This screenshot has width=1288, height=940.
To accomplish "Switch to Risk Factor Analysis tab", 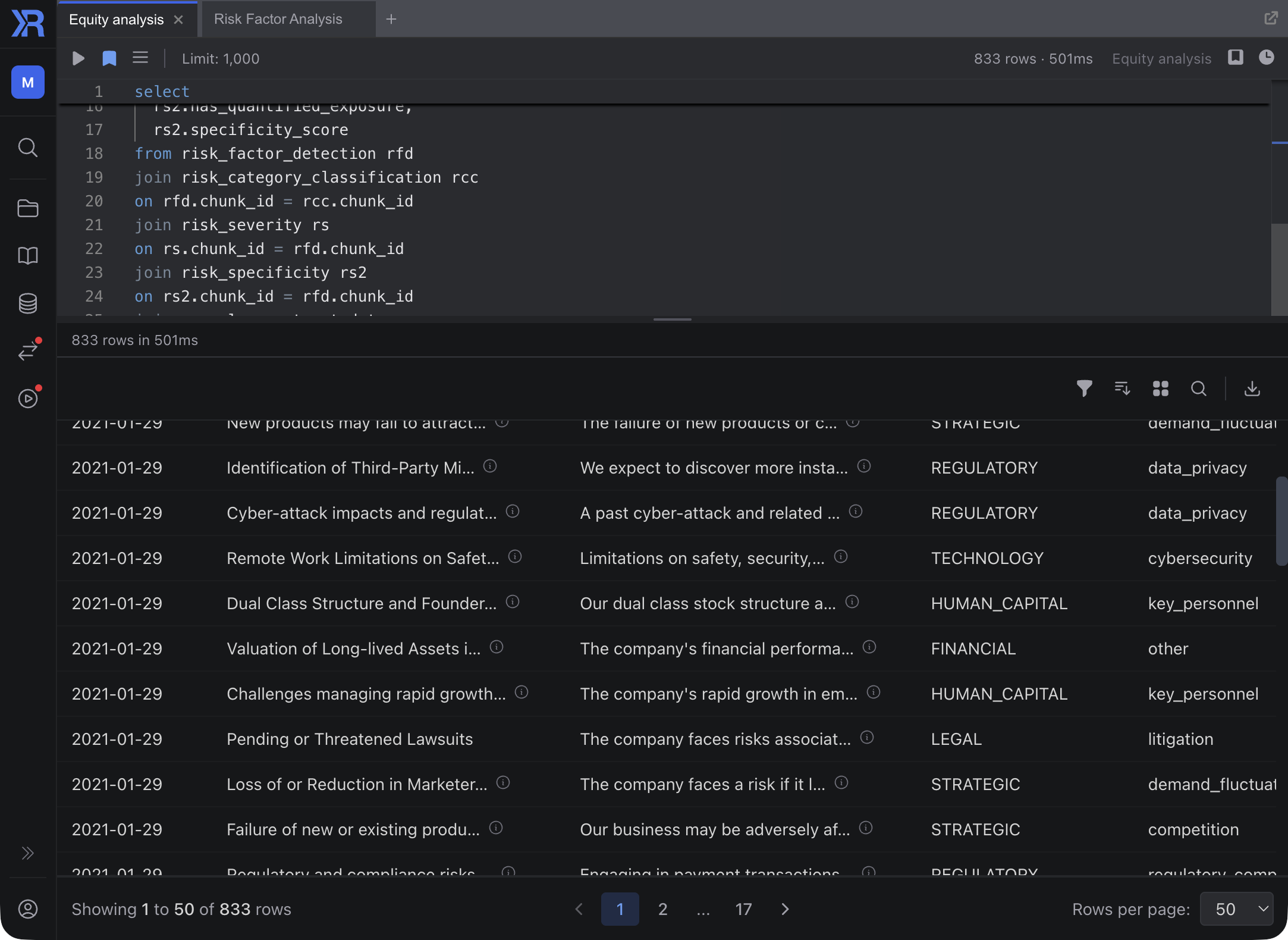I will [278, 19].
